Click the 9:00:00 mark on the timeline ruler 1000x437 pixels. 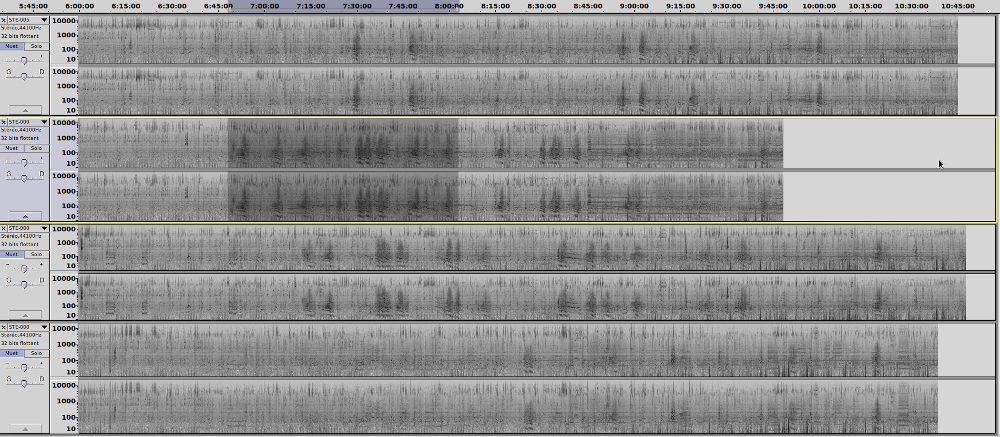tap(634, 6)
